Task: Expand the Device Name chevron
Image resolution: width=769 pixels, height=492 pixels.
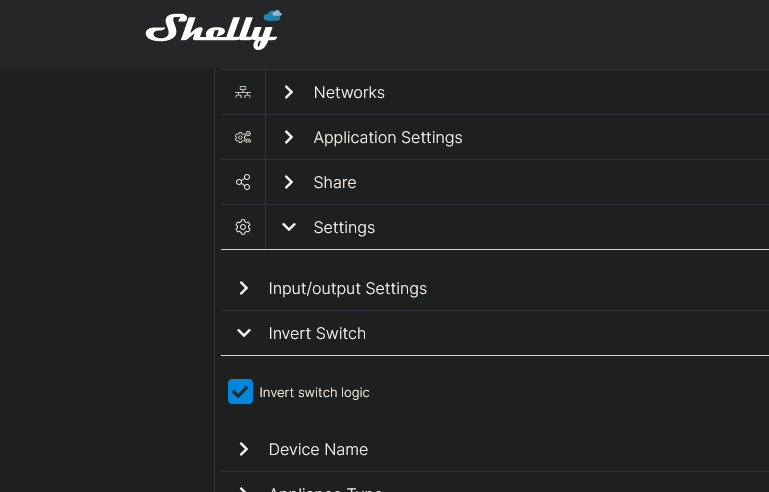Action: 244,449
